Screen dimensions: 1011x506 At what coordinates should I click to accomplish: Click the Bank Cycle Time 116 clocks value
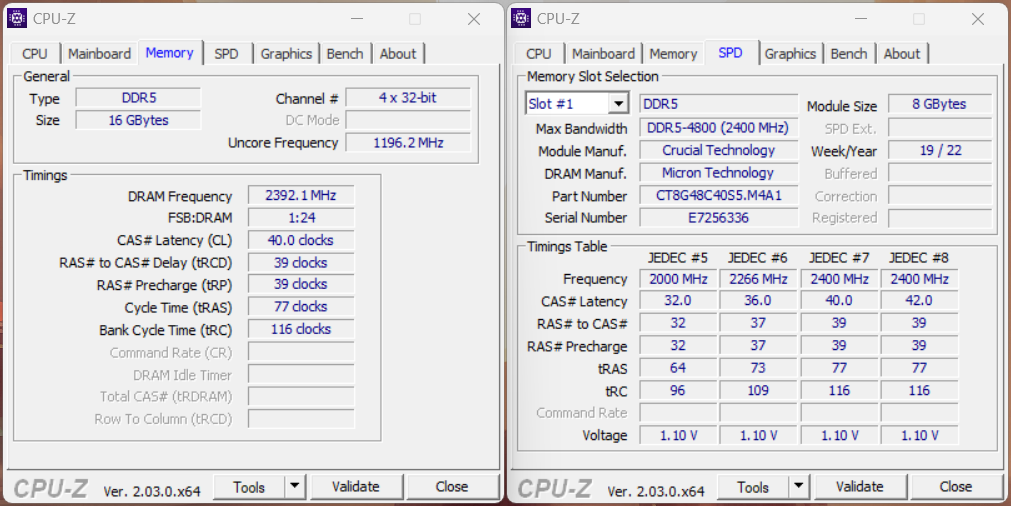coord(300,329)
